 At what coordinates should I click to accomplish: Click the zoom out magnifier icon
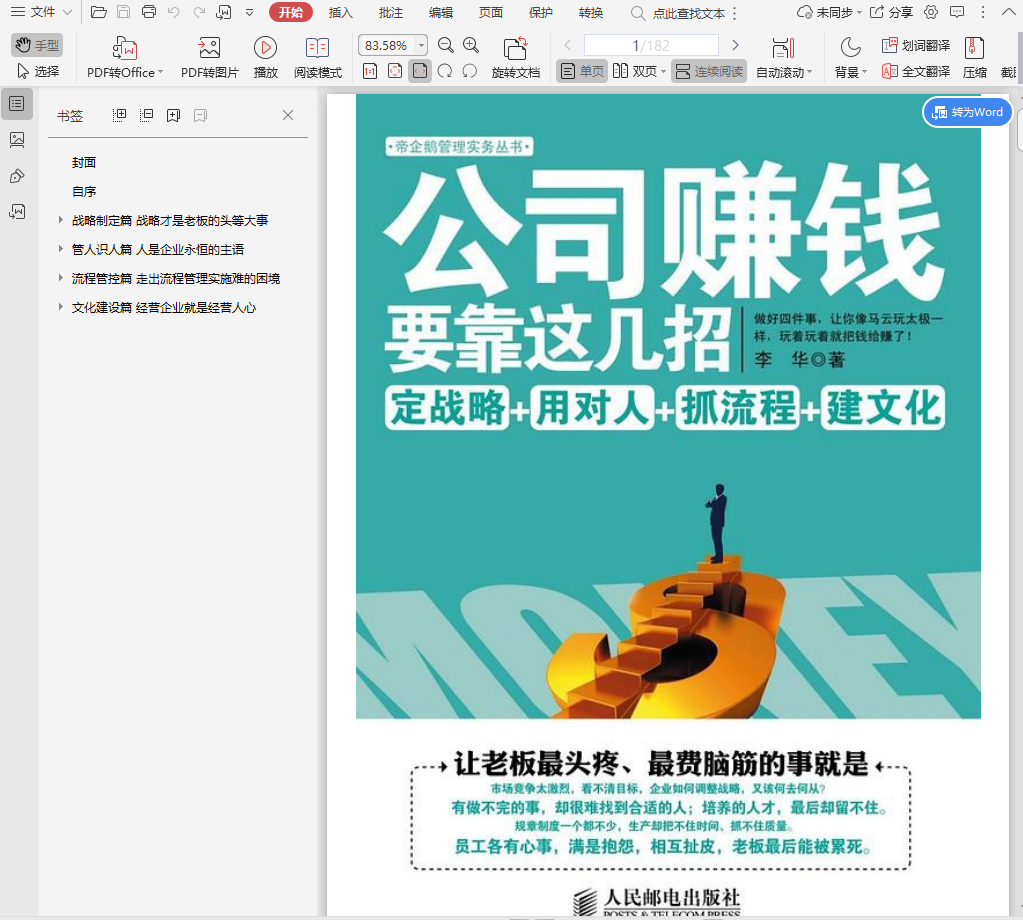[446, 45]
